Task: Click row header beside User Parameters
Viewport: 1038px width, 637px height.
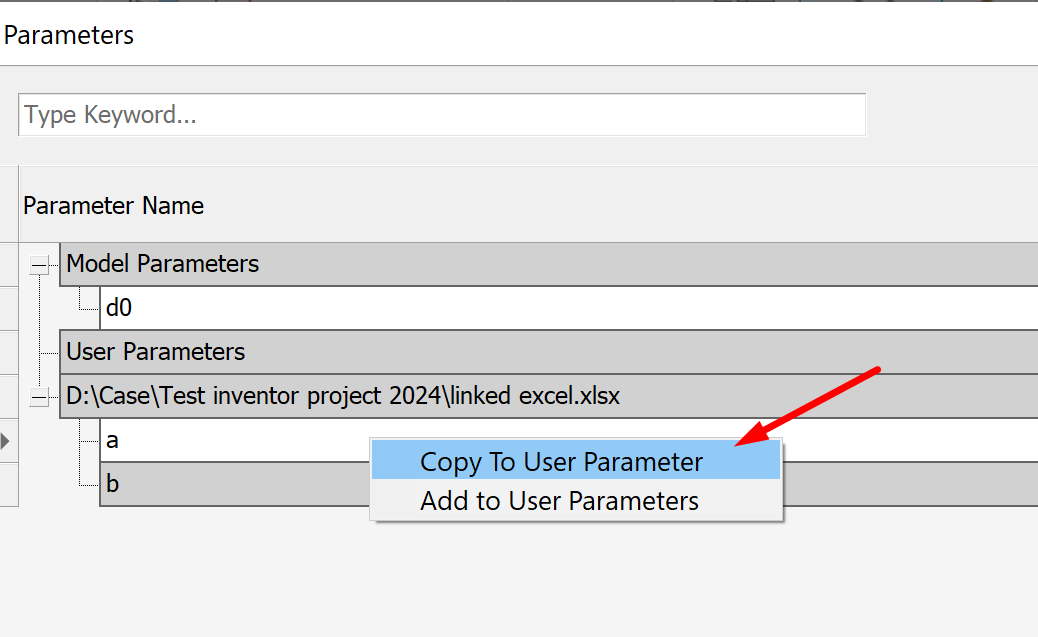Action: coord(8,352)
